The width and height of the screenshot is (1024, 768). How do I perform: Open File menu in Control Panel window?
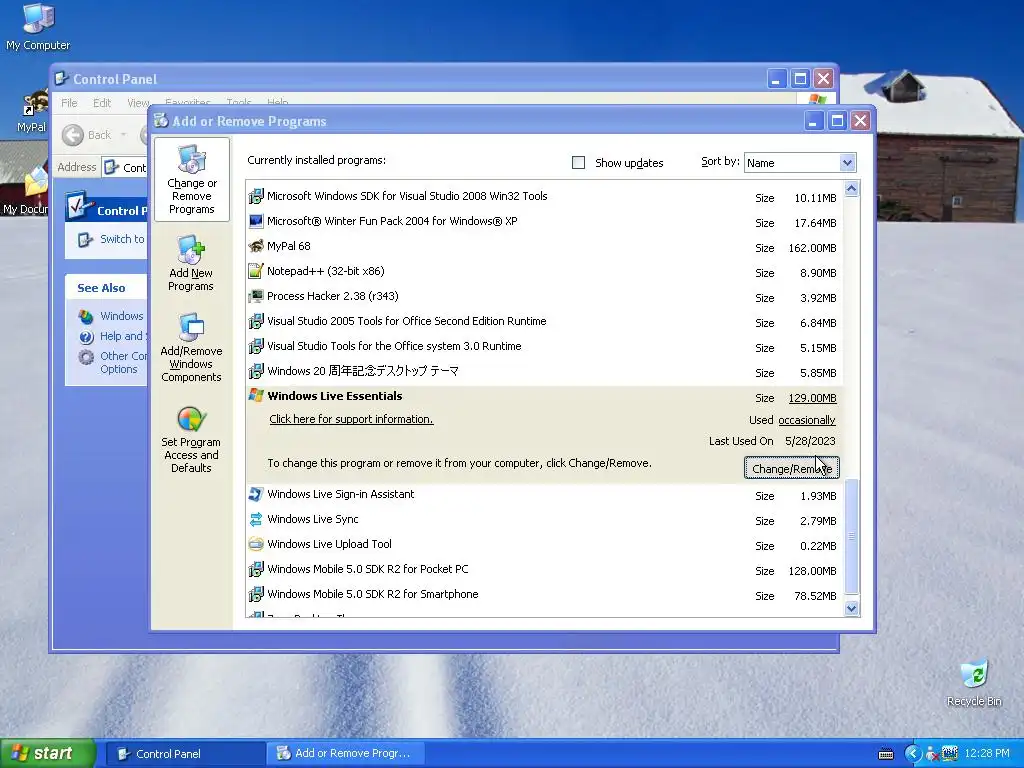pyautogui.click(x=69, y=103)
